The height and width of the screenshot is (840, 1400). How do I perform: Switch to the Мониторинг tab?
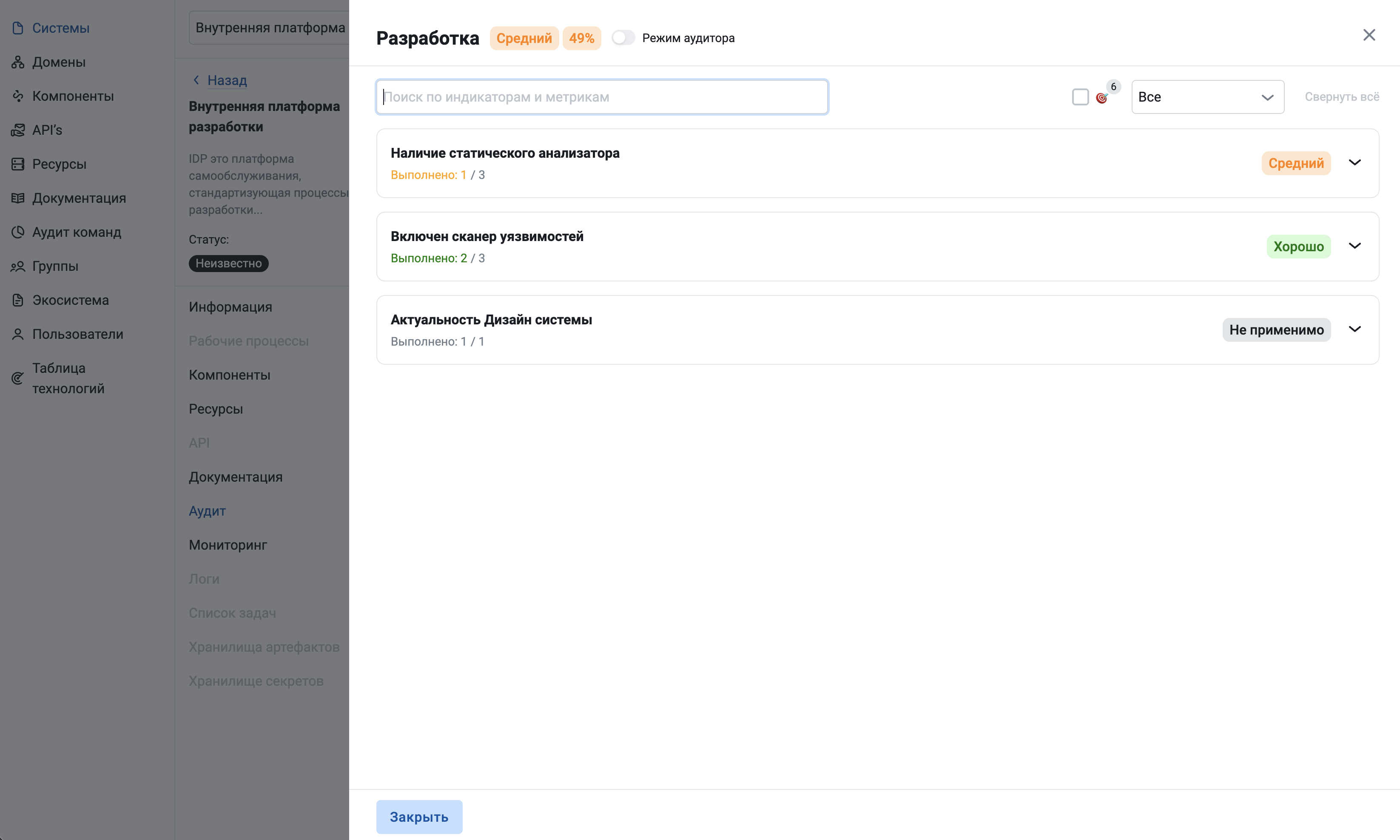228,545
